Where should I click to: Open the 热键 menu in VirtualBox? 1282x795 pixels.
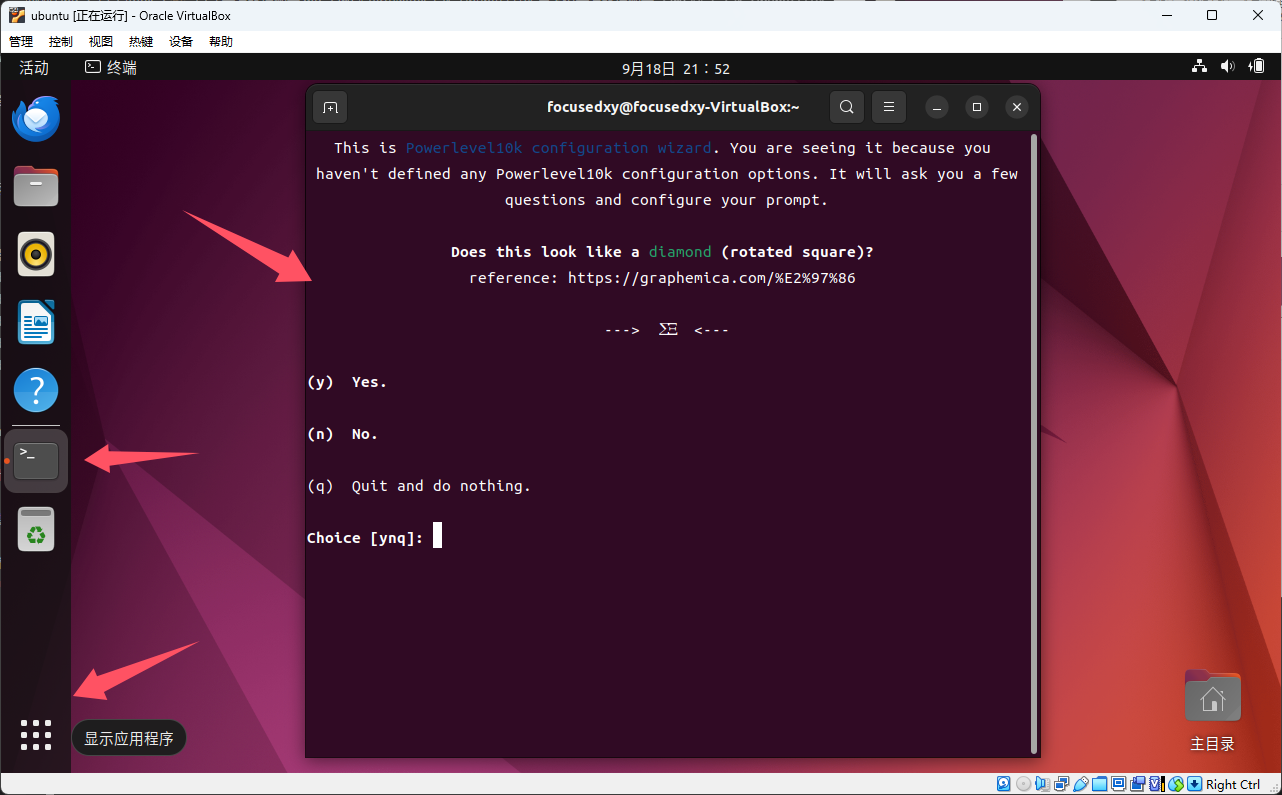[x=141, y=41]
